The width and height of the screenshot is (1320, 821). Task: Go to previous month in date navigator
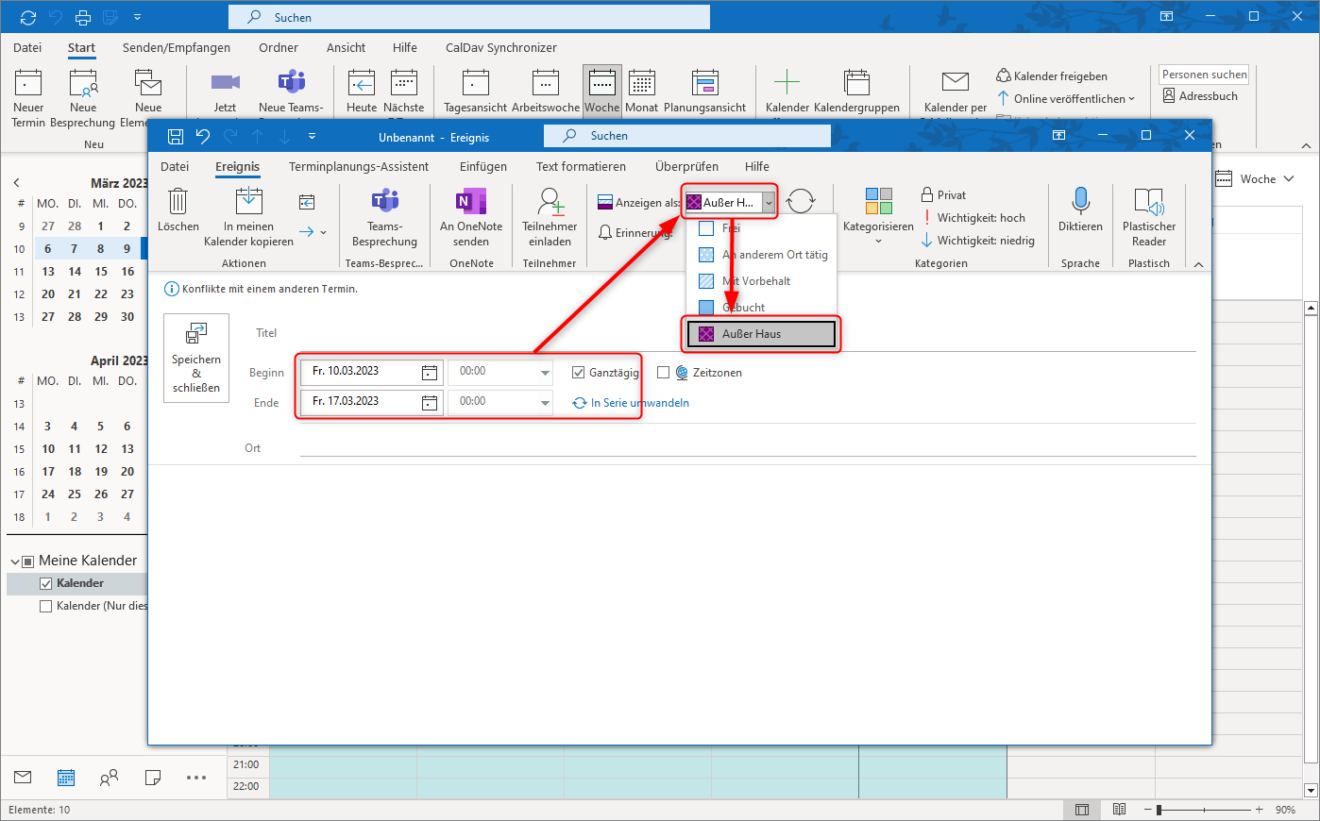click(x=16, y=183)
